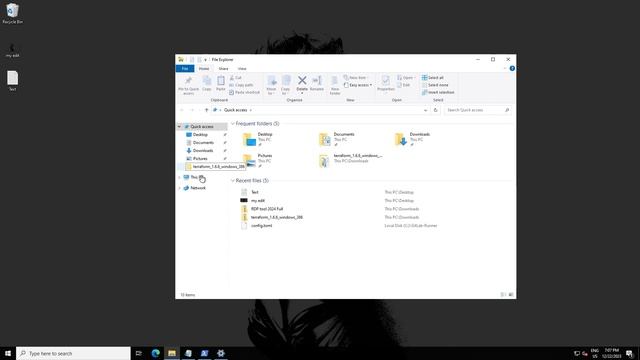This screenshot has width=640, height=360.
Task: Click the Forward navigation arrow
Action: [x=192, y=110]
